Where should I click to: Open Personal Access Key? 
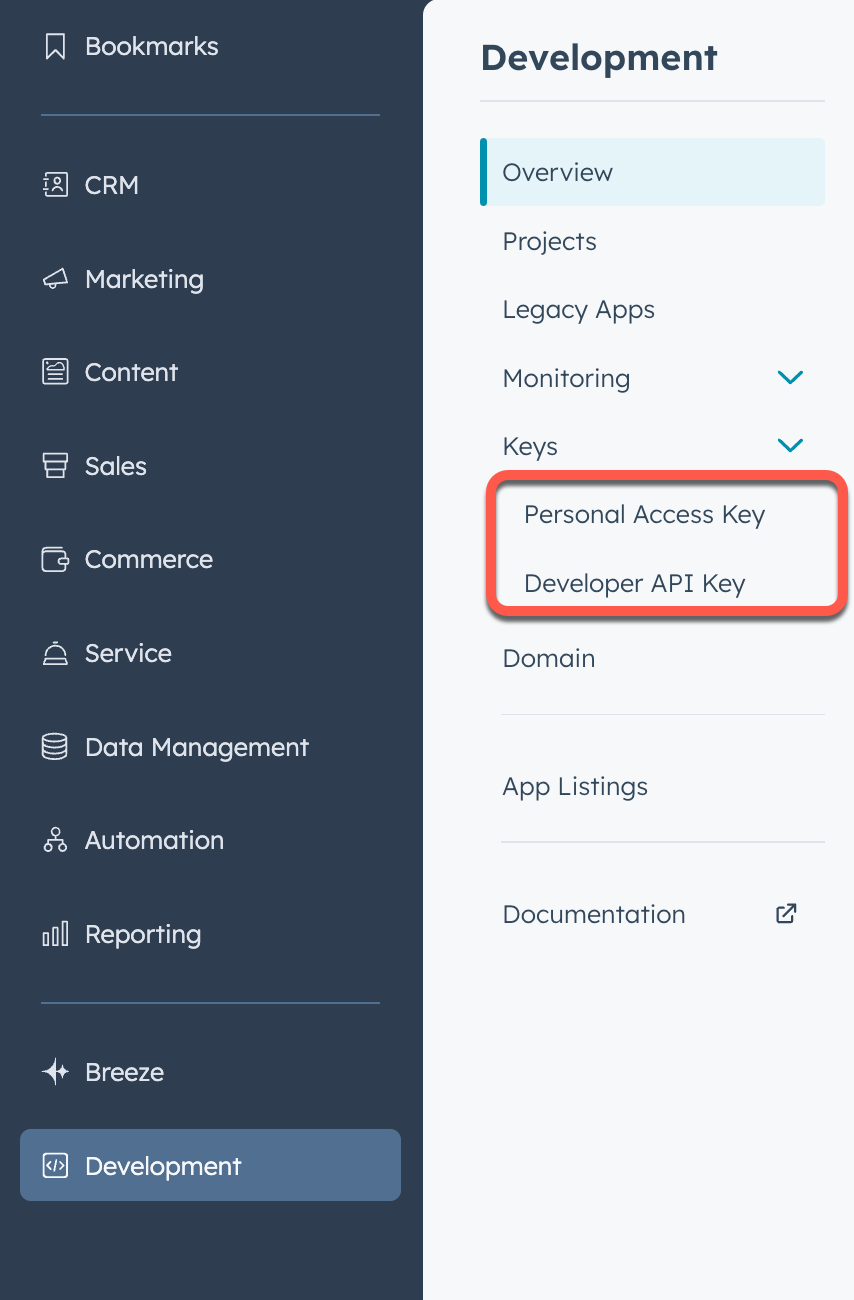(644, 515)
